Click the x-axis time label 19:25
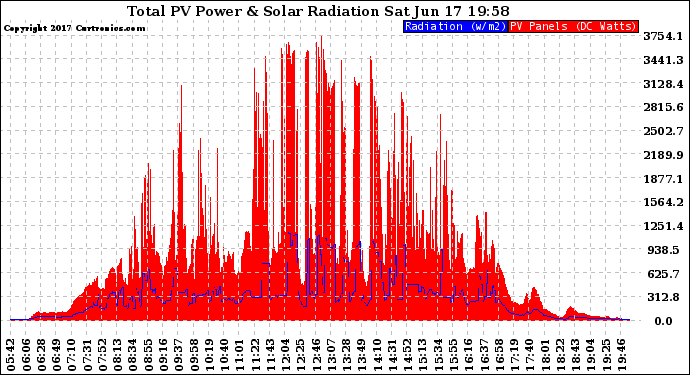This screenshot has width=690, height=375. pyautogui.click(x=606, y=355)
